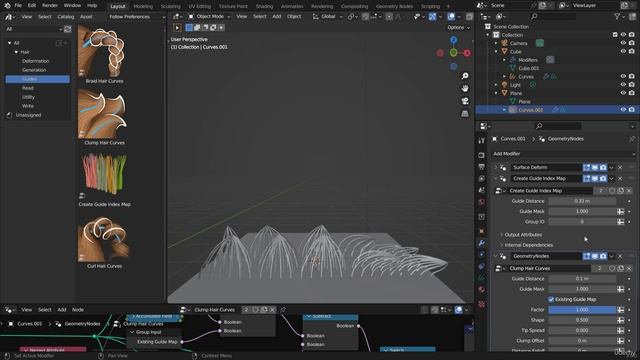640x360 pixels.
Task: Remove the GeometryNodes modifier
Action: pos(620,256)
